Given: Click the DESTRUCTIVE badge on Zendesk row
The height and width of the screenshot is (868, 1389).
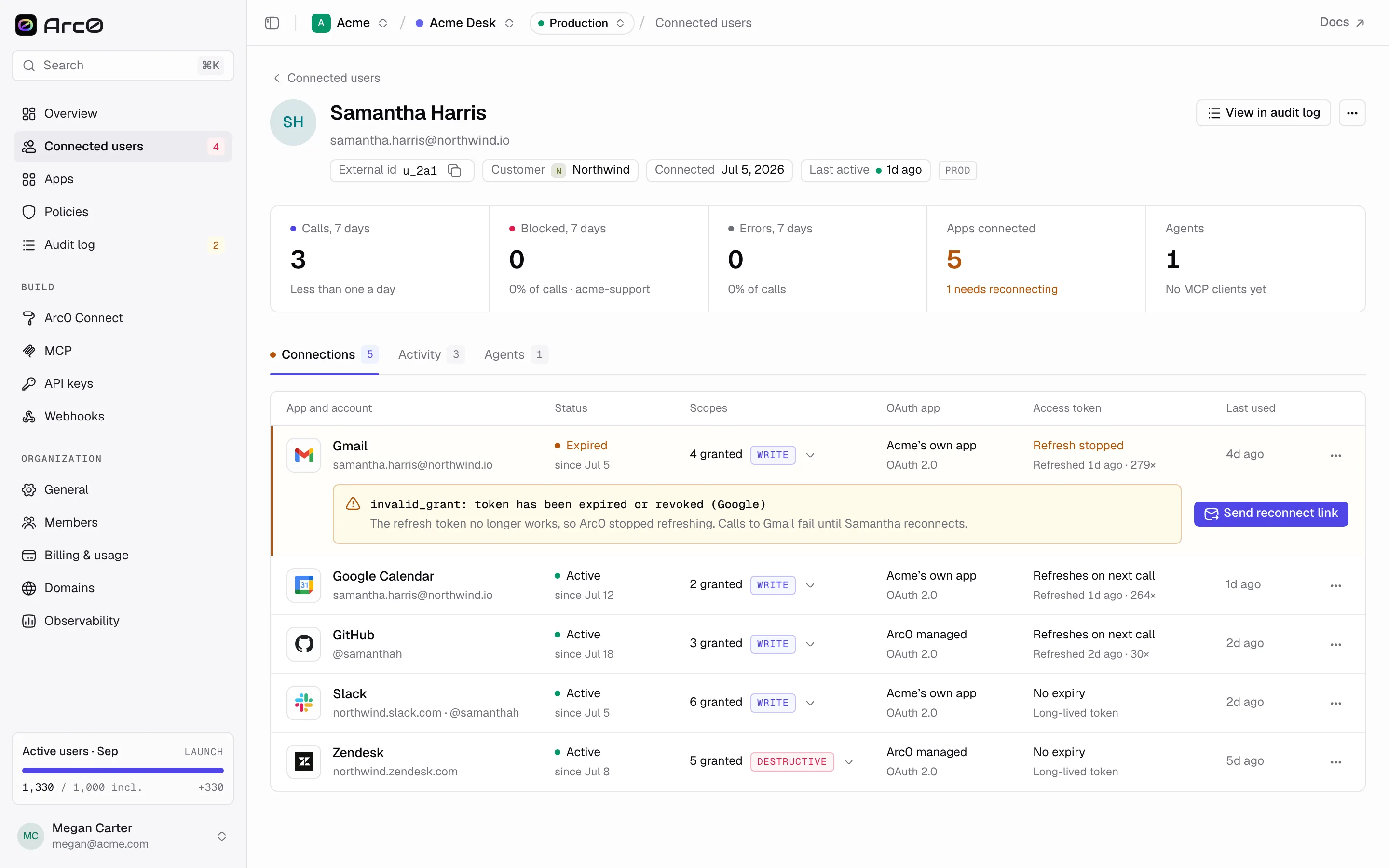Looking at the screenshot, I should [x=791, y=762].
